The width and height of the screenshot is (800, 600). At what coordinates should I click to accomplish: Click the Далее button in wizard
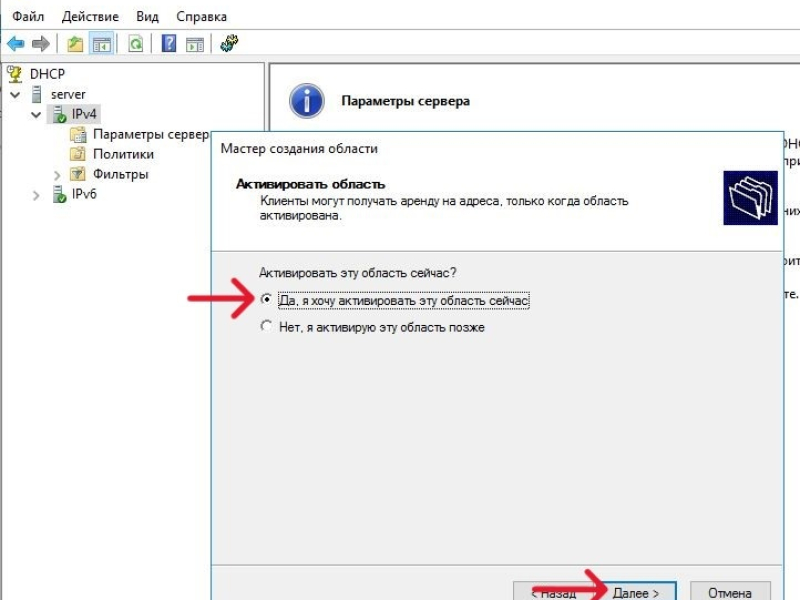[637, 592]
